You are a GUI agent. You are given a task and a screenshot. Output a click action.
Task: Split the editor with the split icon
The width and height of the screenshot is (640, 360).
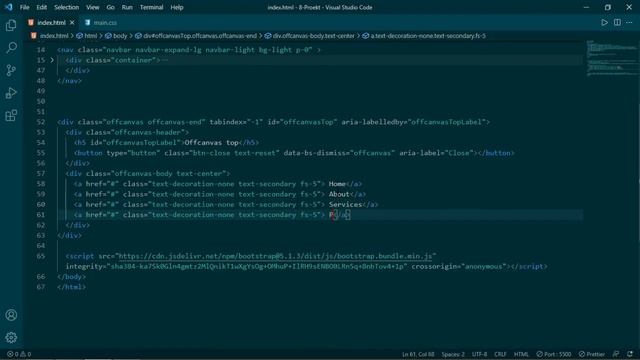click(617, 22)
